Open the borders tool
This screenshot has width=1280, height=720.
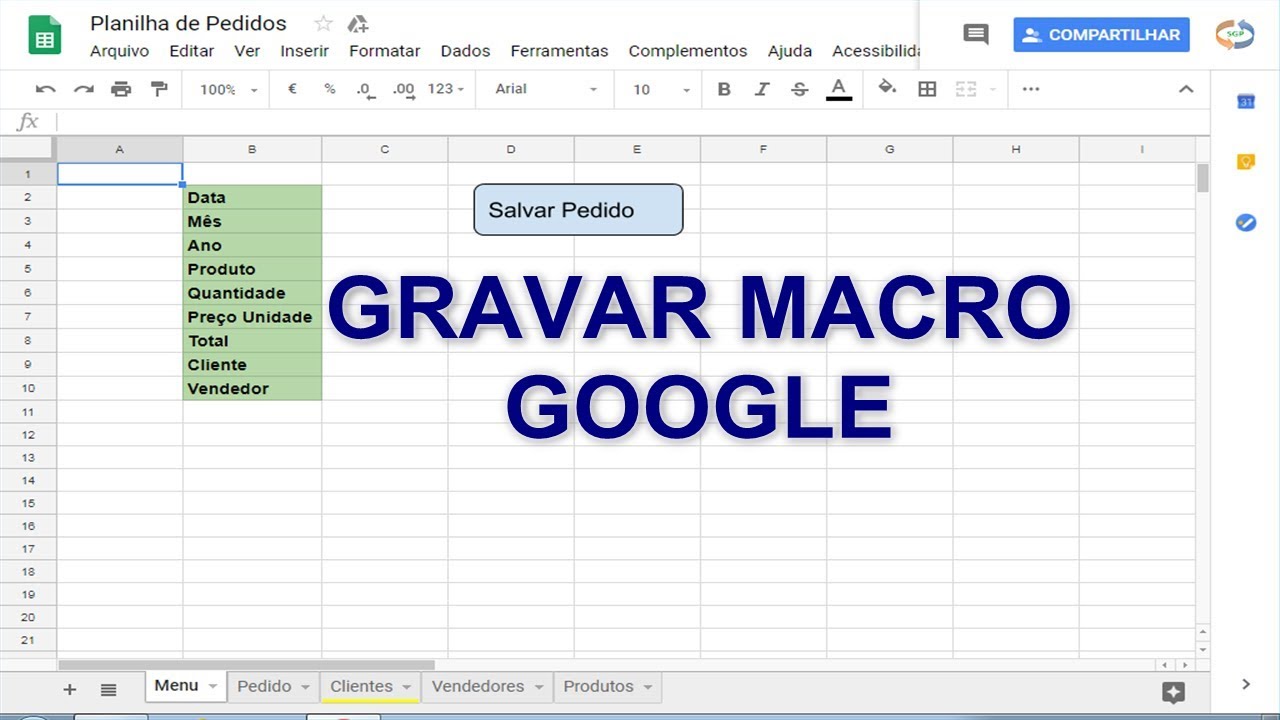(927, 89)
